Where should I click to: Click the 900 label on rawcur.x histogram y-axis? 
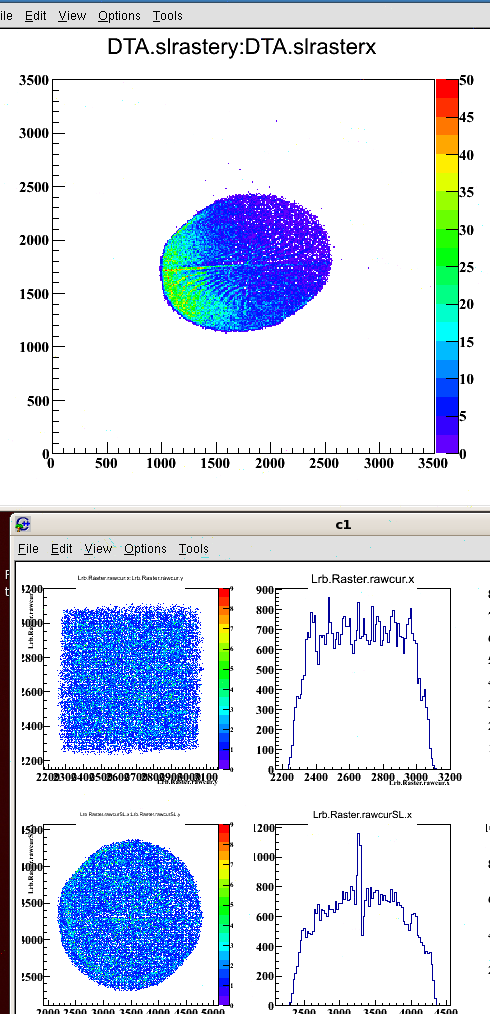(x=266, y=590)
